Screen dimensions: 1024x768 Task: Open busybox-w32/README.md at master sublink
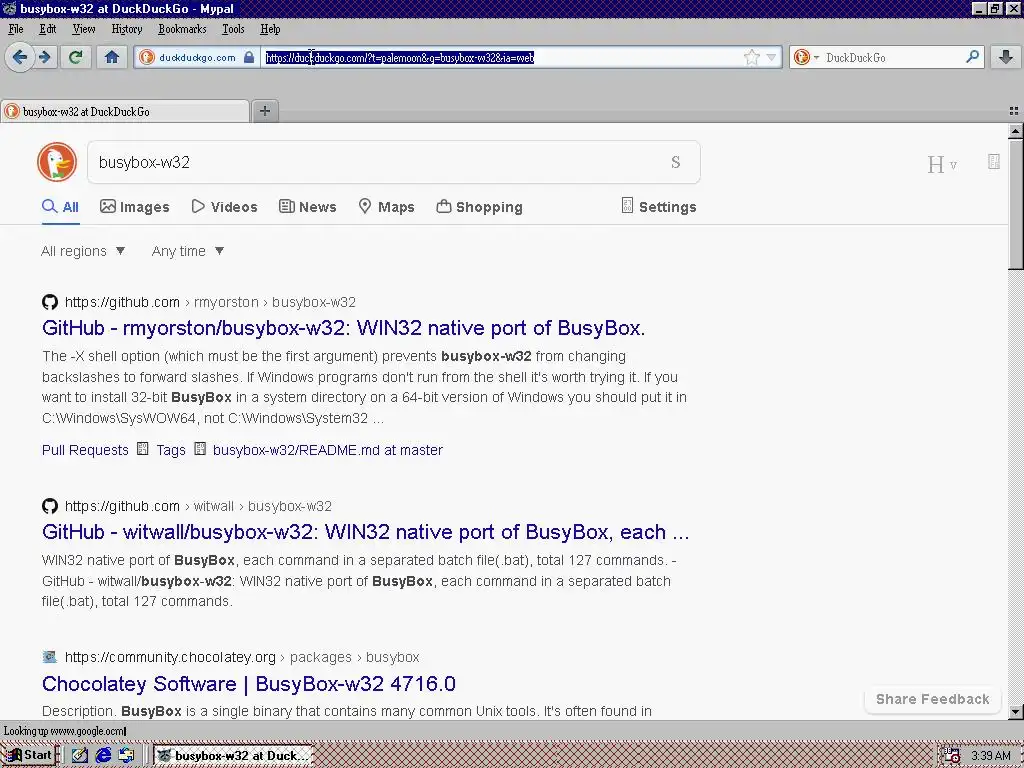click(x=328, y=450)
